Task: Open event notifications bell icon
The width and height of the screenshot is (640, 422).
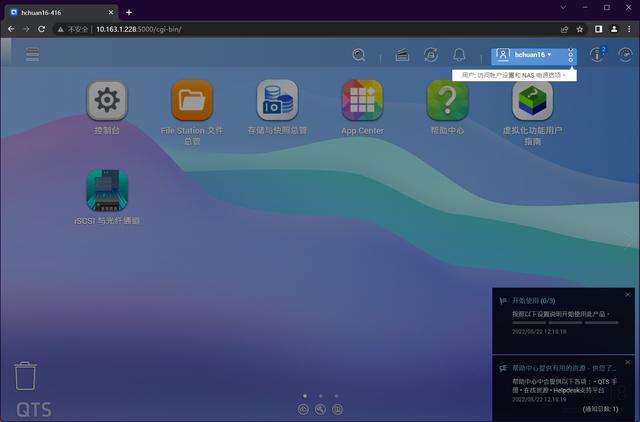Action: point(459,55)
